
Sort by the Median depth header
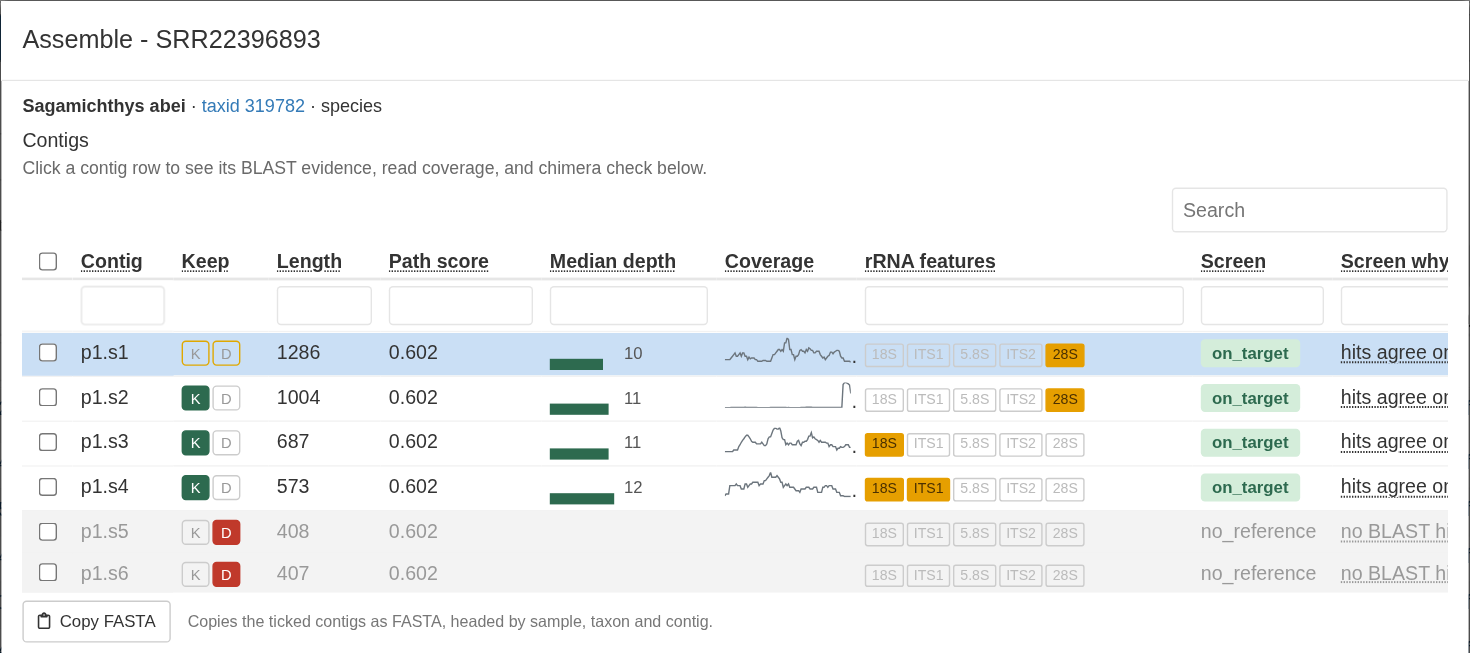(613, 262)
